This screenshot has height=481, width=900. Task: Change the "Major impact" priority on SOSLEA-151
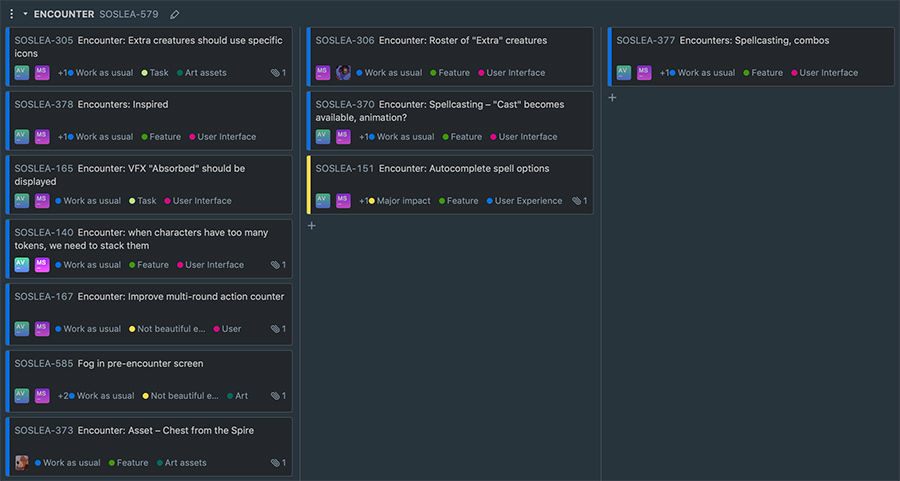click(400, 201)
